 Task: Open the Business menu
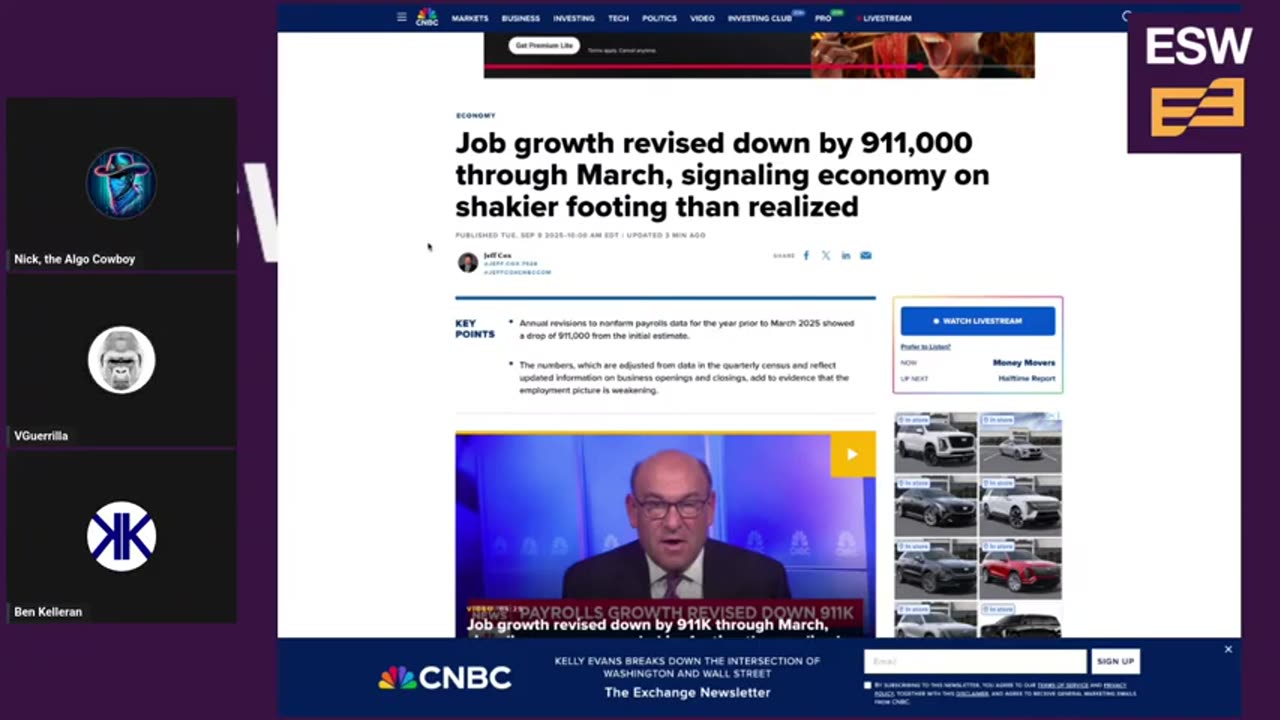click(521, 18)
